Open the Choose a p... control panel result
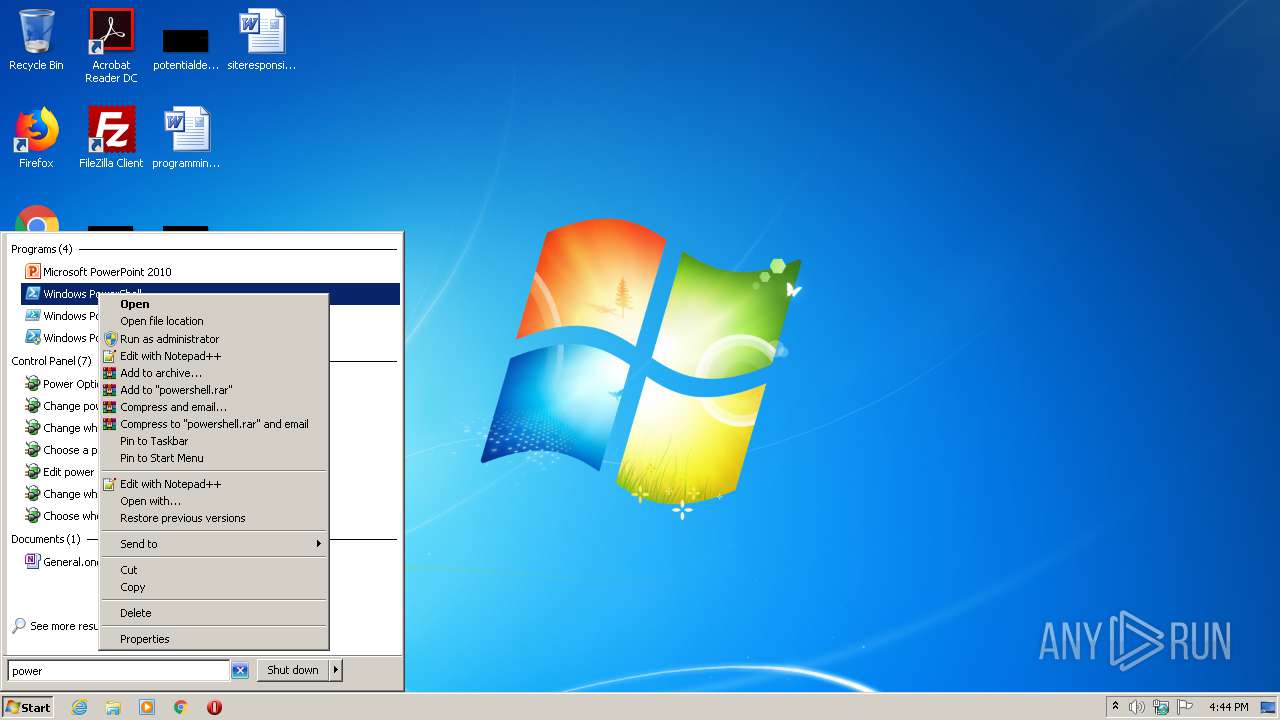This screenshot has width=1280, height=720. point(61,450)
